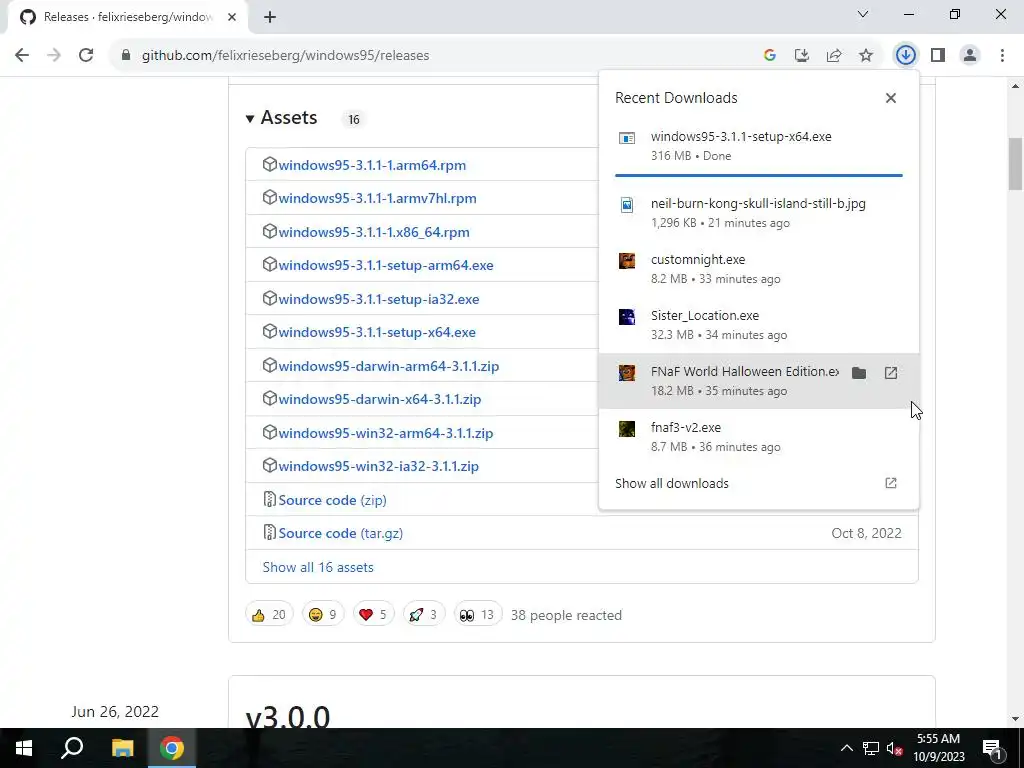1024x768 pixels.
Task: Download windows95-3.1.1-setup-arm64.exe
Action: 385,265
